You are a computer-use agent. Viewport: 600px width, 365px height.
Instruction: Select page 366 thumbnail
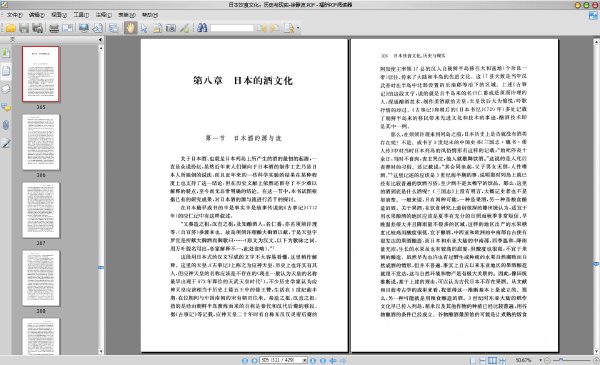click(41, 142)
